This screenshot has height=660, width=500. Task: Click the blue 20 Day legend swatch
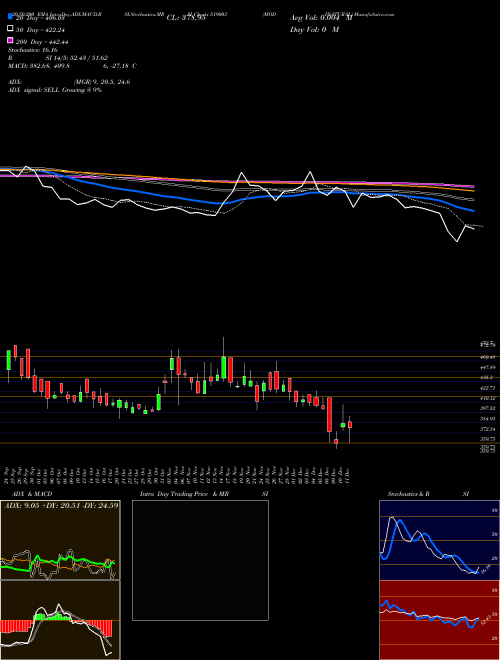click(10, 17)
